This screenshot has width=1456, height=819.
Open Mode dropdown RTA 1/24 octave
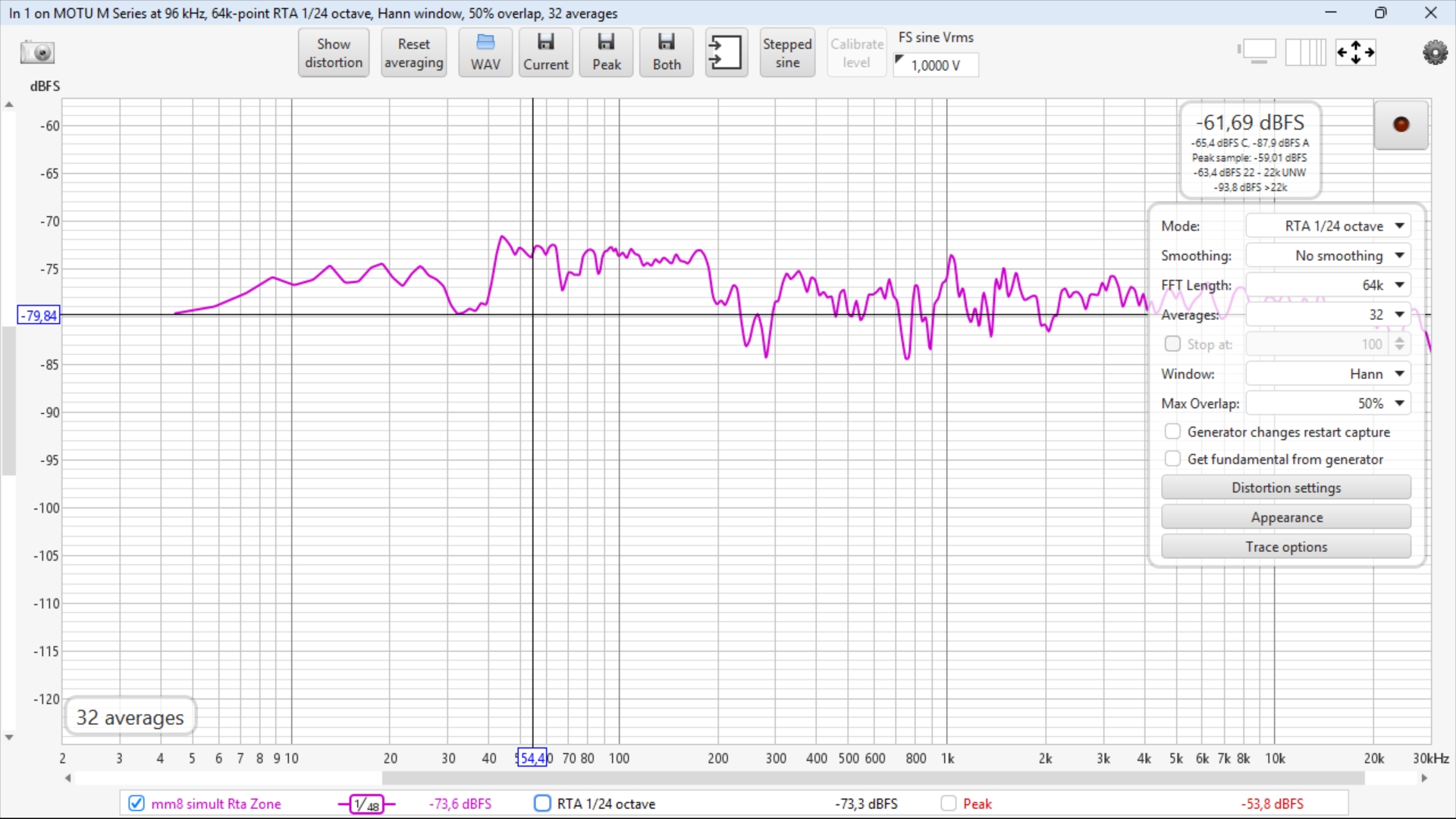pyautogui.click(x=1328, y=226)
